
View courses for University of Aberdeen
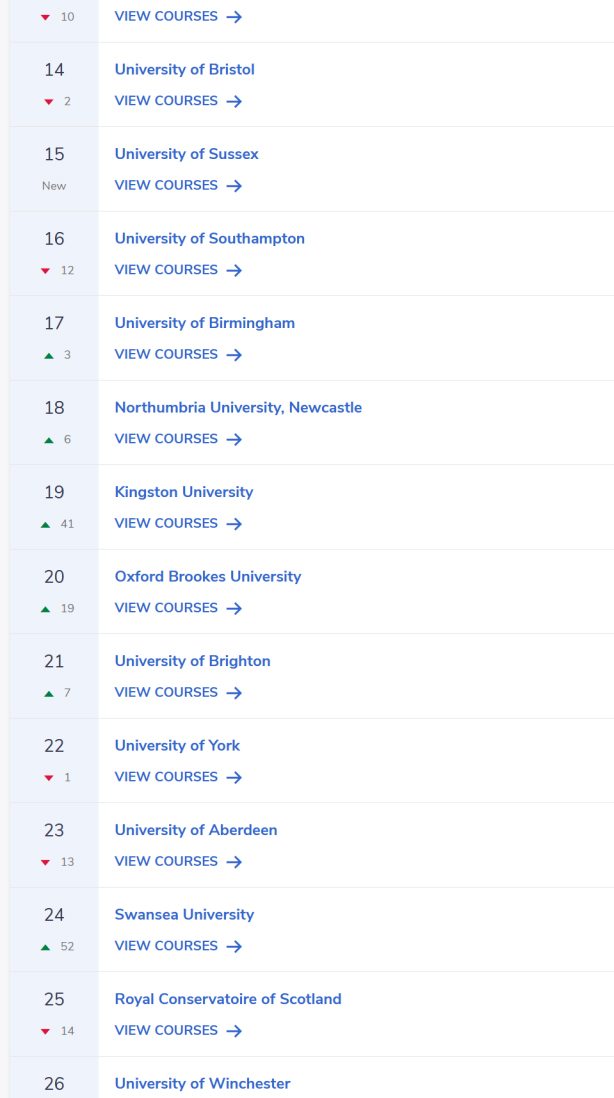pyautogui.click(x=166, y=861)
